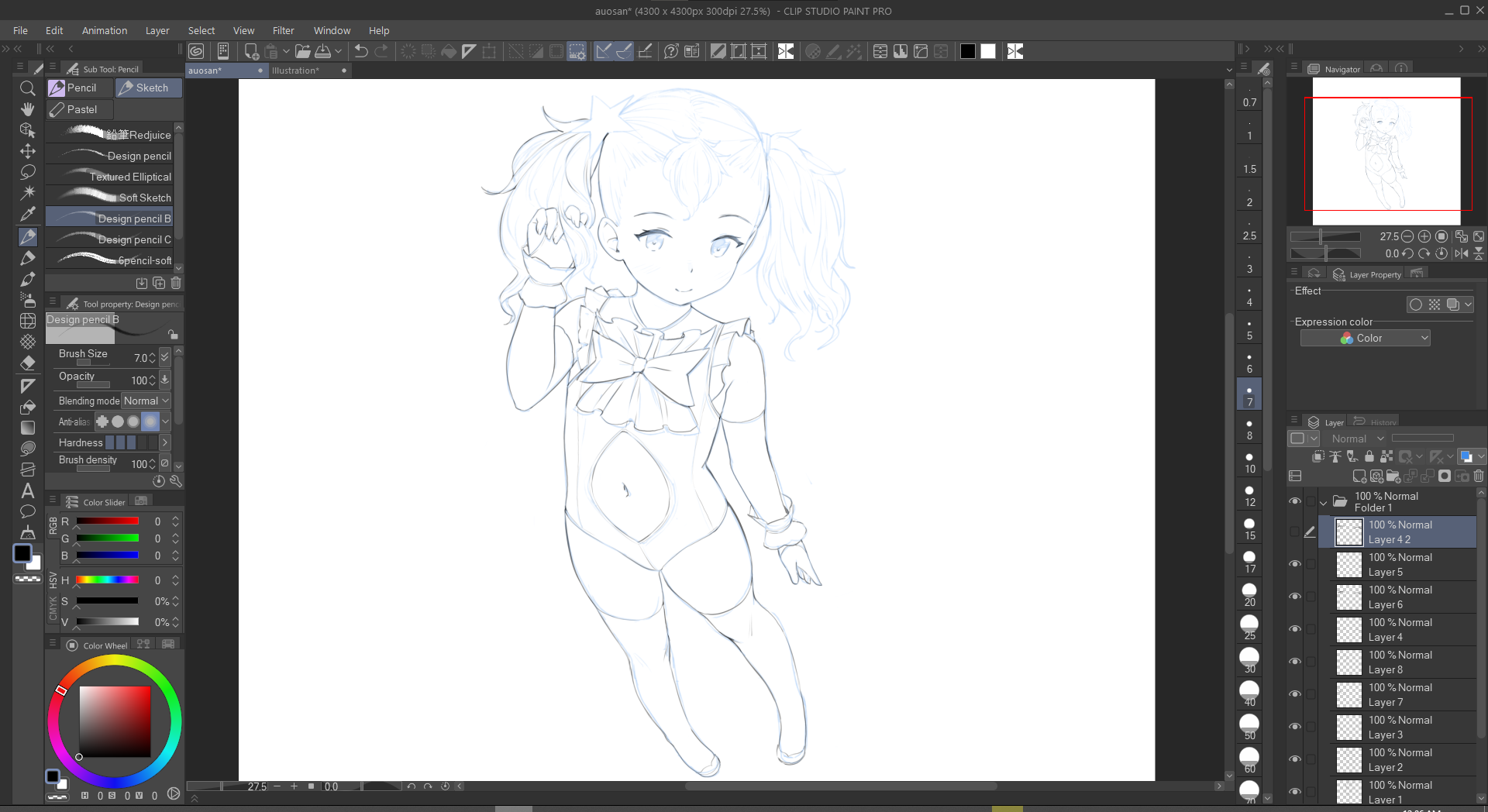Toggle Lock layer icon

tap(1369, 456)
